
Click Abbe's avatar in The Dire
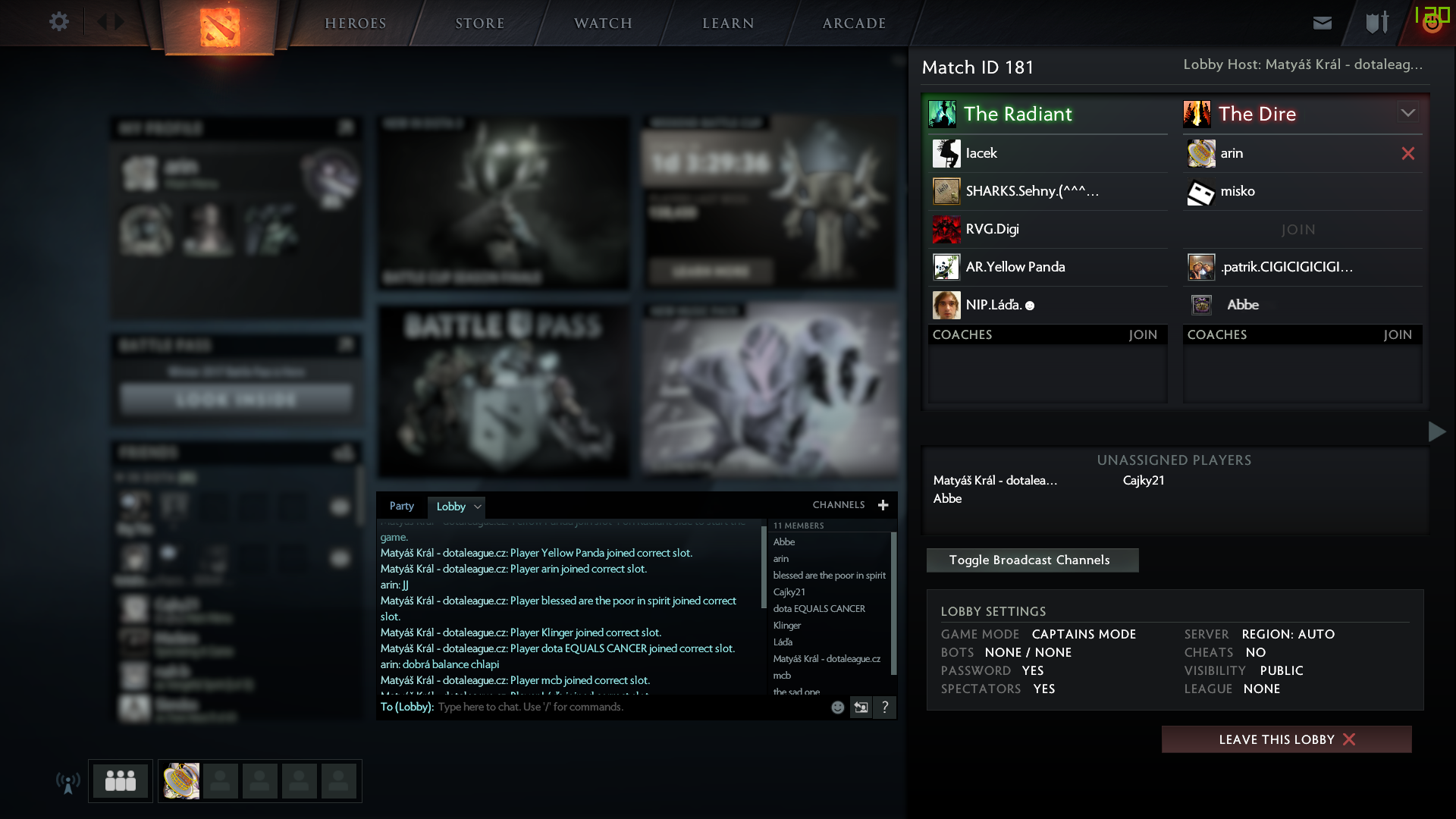click(x=1201, y=305)
